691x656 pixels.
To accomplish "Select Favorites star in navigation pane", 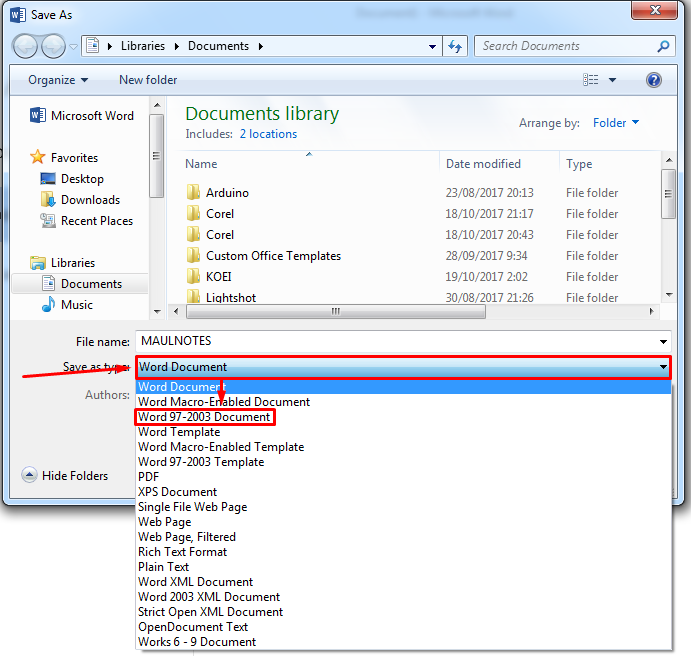I will coord(37,157).
